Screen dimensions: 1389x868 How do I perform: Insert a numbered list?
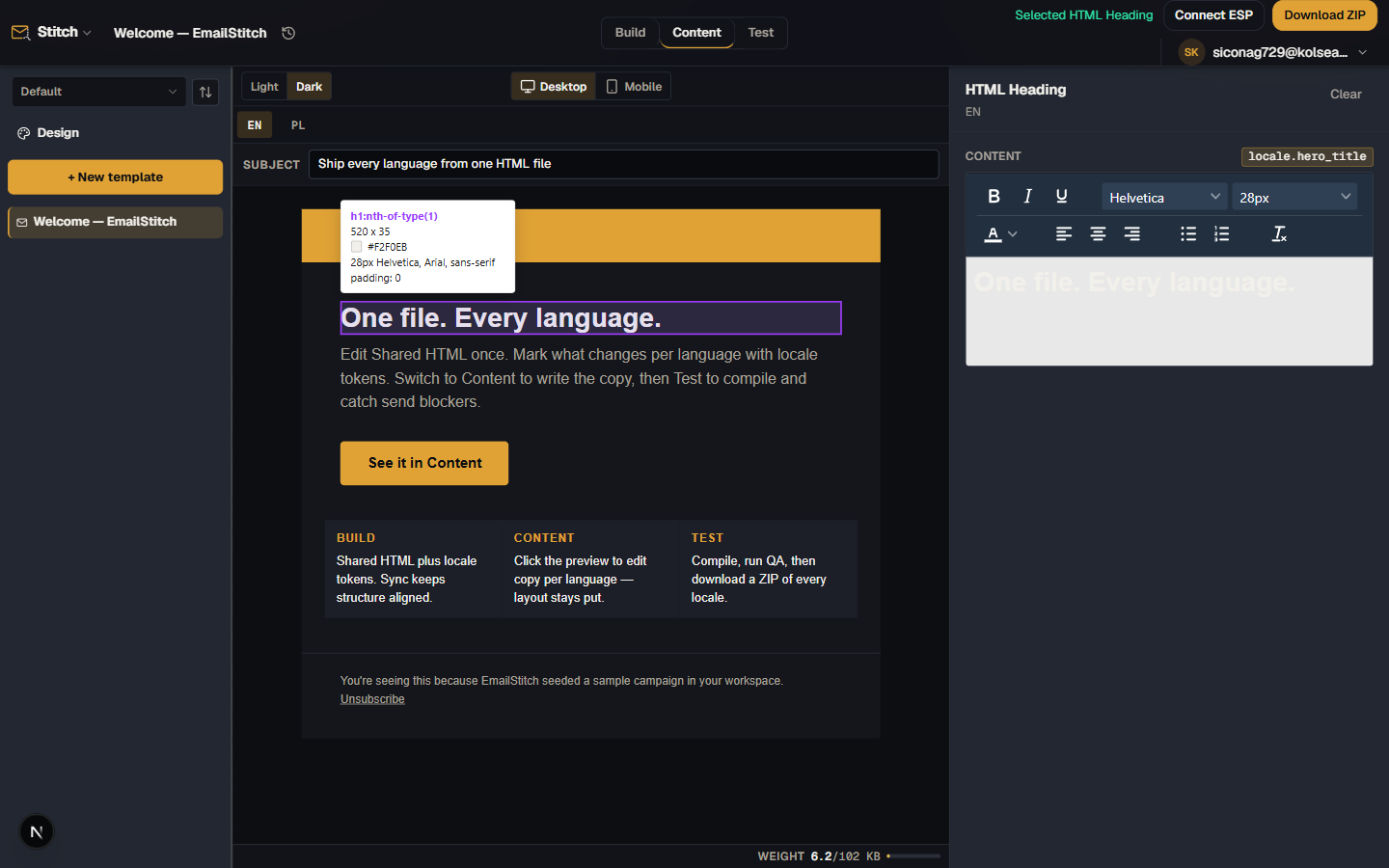point(1222,234)
